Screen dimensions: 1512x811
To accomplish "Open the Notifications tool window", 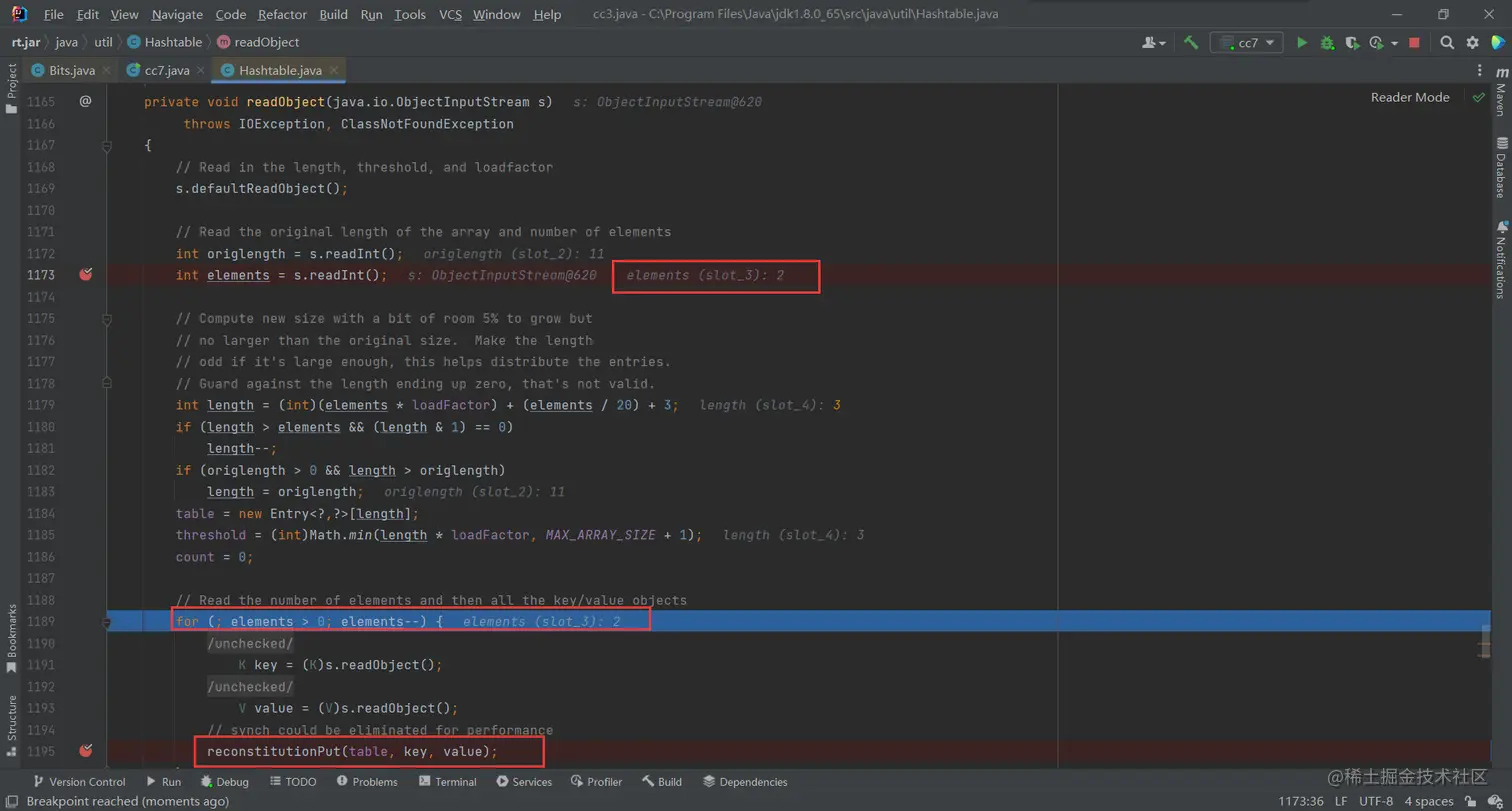I will click(1501, 258).
